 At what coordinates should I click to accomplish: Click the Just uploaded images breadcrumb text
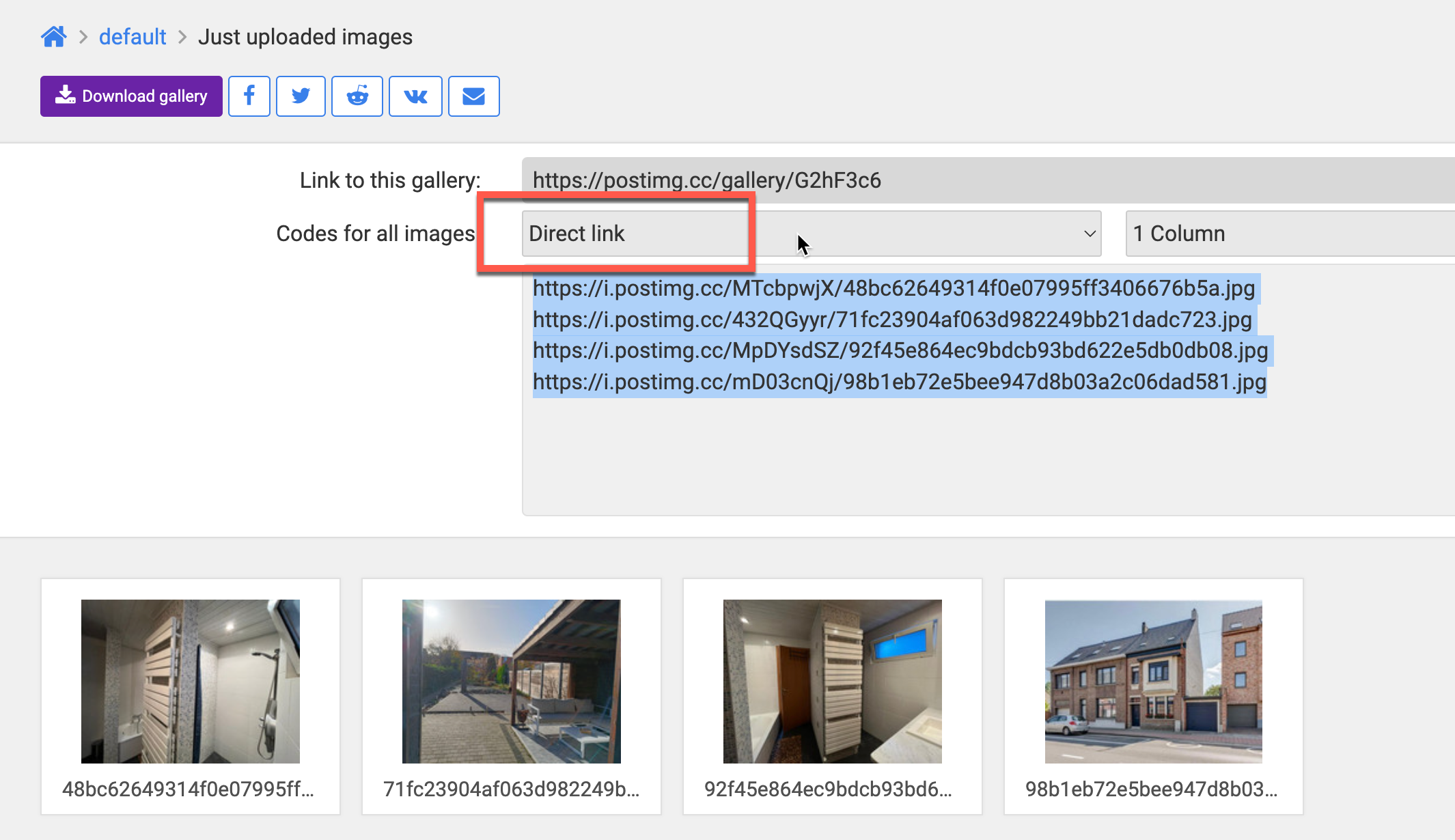pos(305,37)
